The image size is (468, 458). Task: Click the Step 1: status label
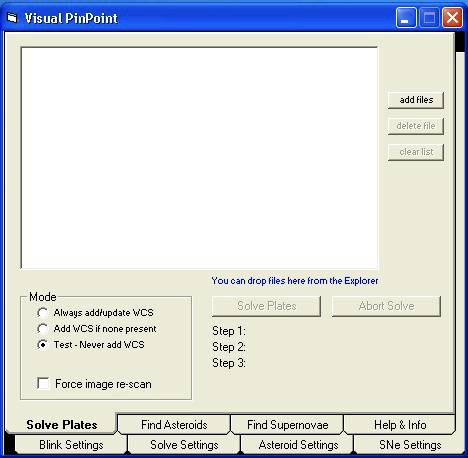point(229,331)
